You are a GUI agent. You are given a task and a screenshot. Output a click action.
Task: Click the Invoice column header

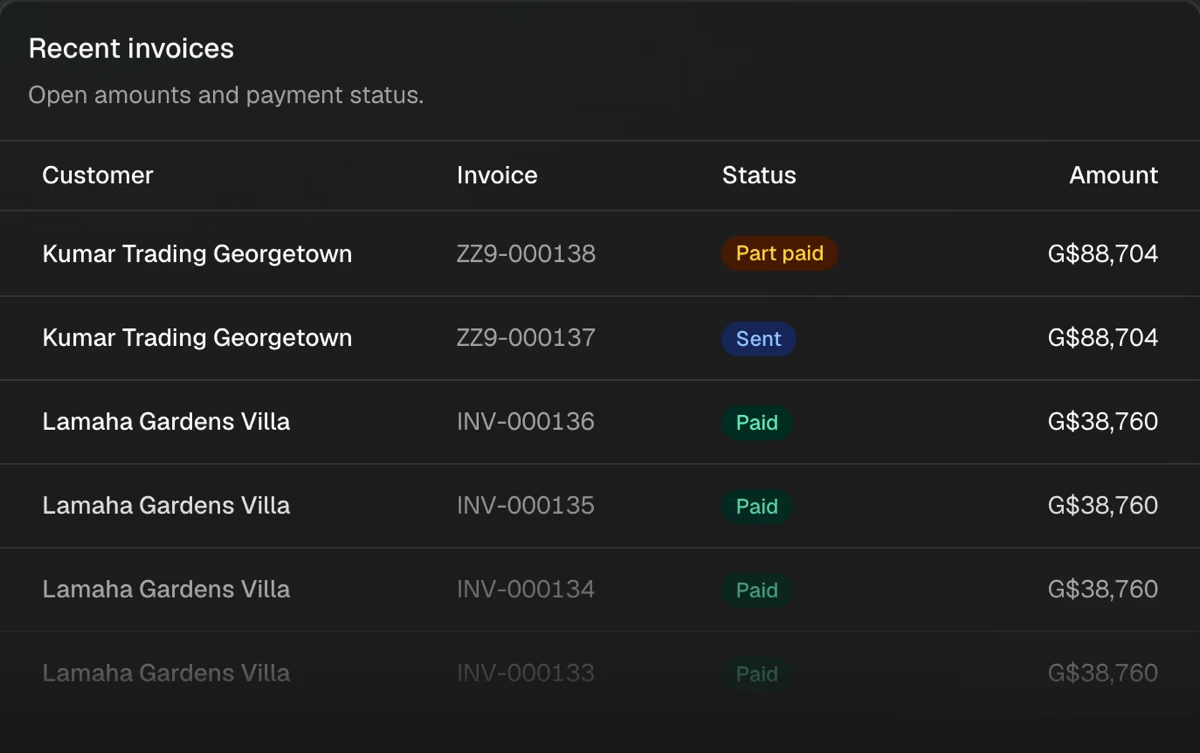[x=497, y=175]
